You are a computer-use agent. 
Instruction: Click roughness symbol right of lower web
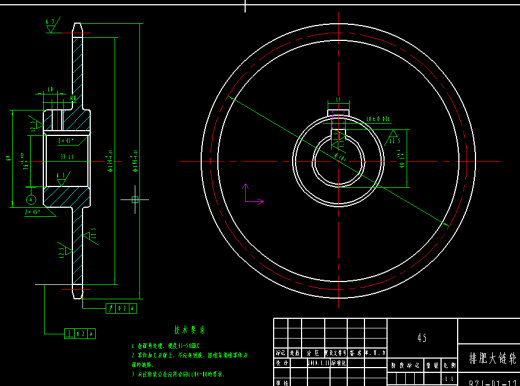coord(90,236)
